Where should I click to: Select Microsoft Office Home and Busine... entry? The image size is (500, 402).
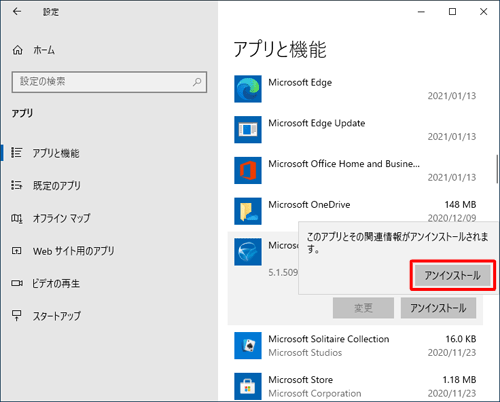[x=355, y=170]
